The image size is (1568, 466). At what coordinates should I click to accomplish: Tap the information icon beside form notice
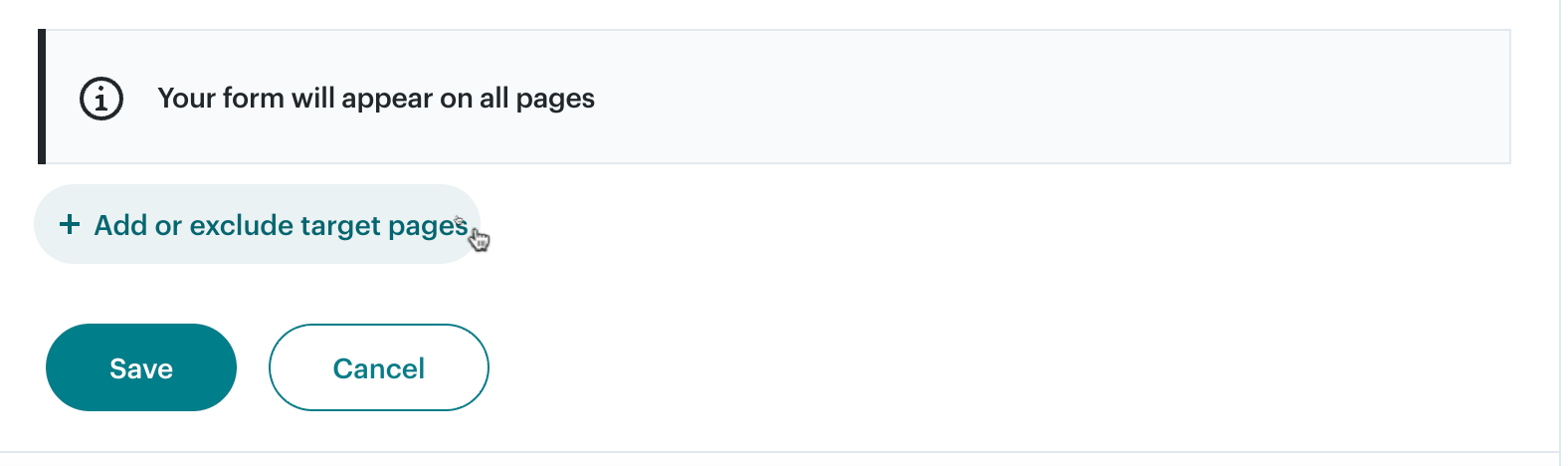pyautogui.click(x=101, y=99)
